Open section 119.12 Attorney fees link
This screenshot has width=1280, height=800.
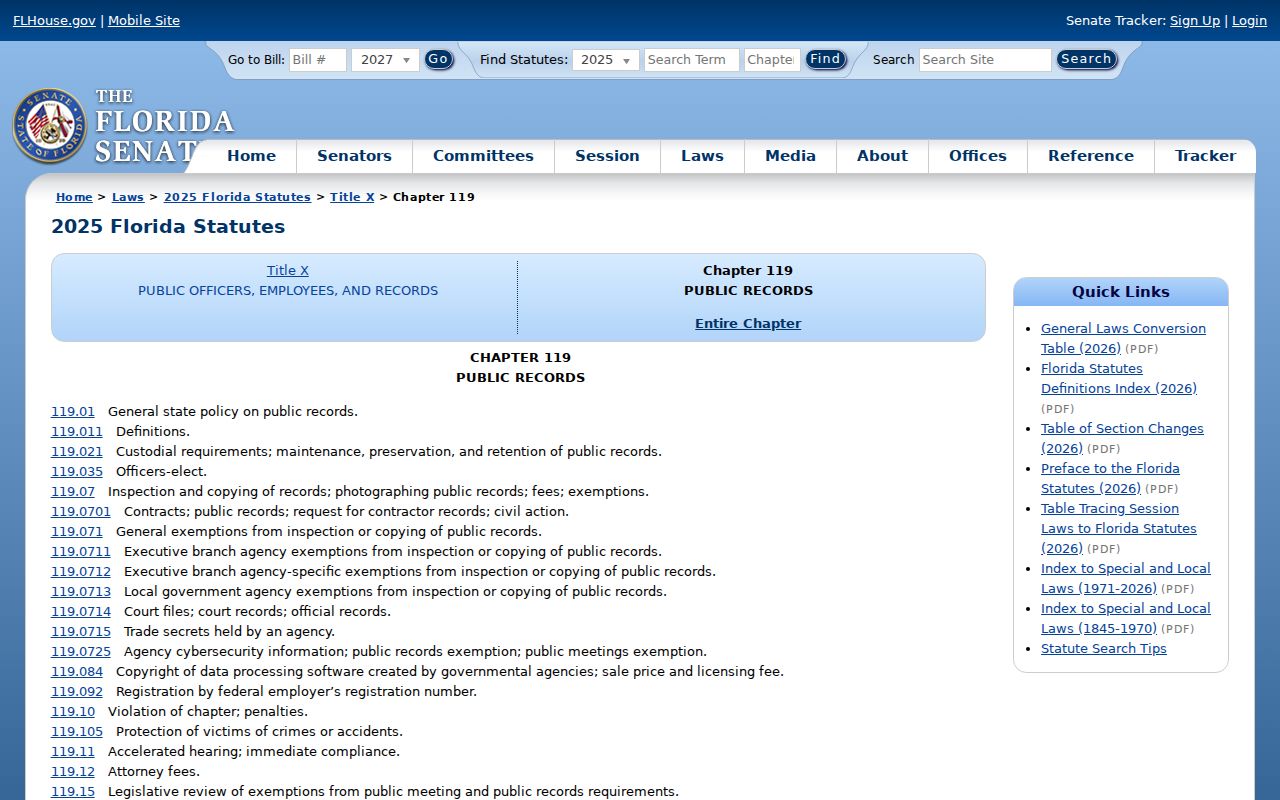coord(73,772)
